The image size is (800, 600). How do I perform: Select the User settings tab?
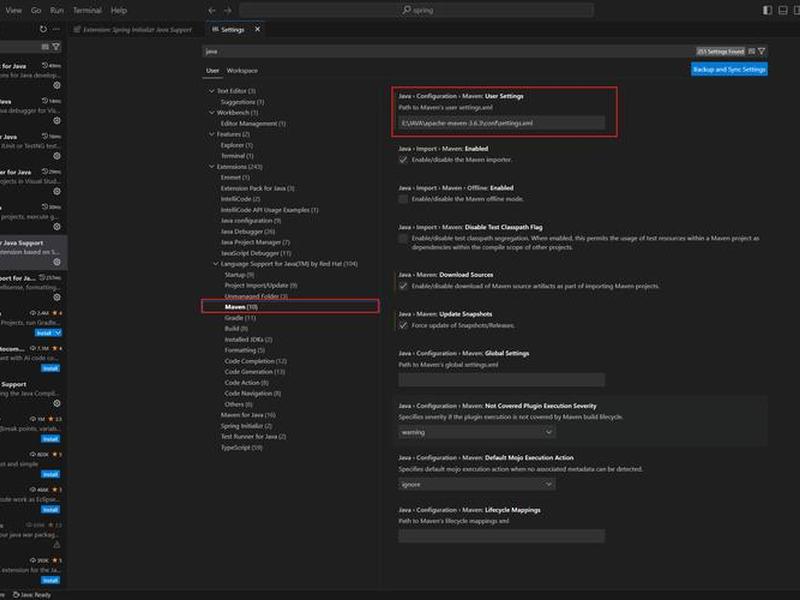click(212, 70)
